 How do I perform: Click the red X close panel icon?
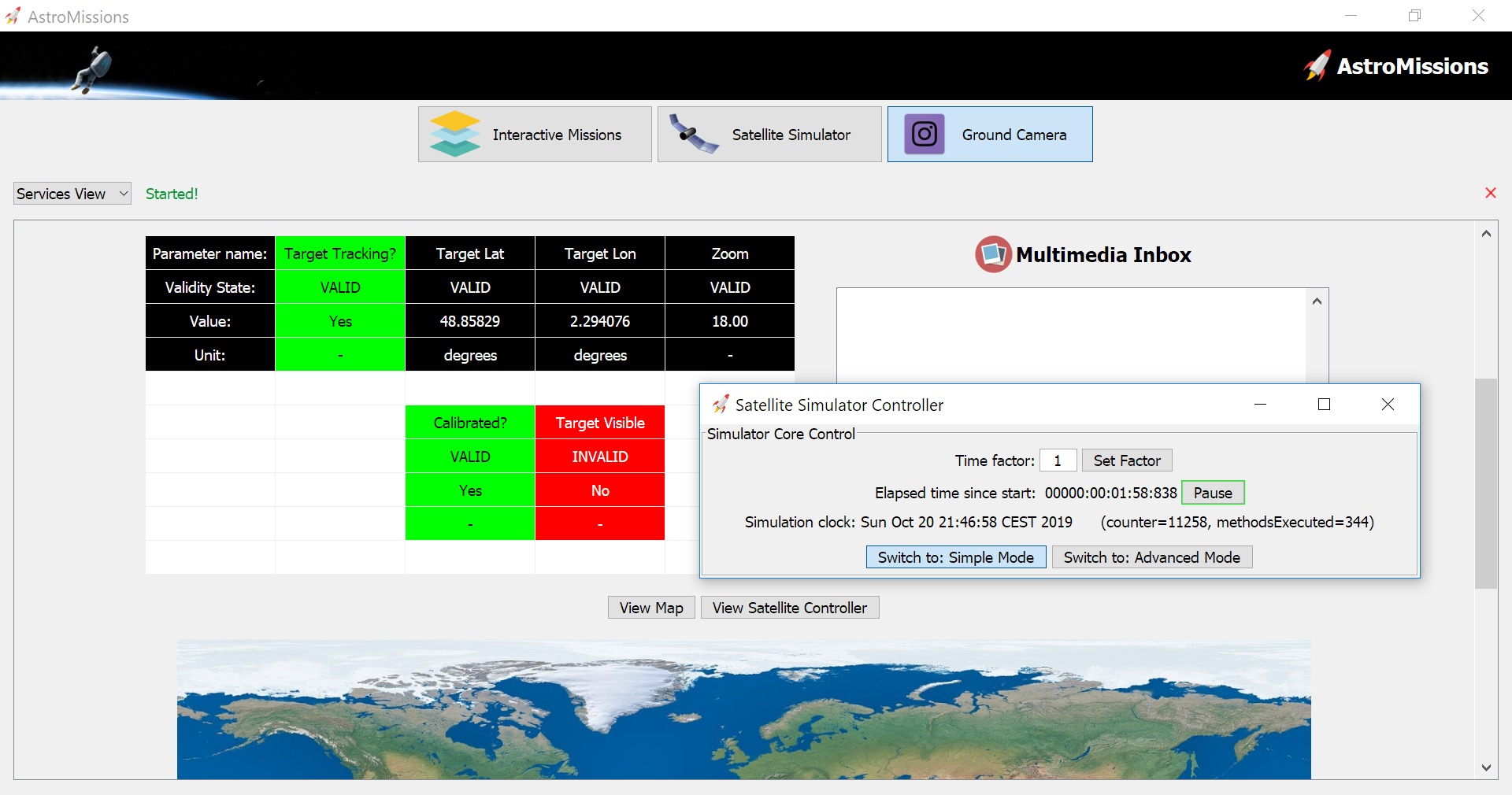1490,193
